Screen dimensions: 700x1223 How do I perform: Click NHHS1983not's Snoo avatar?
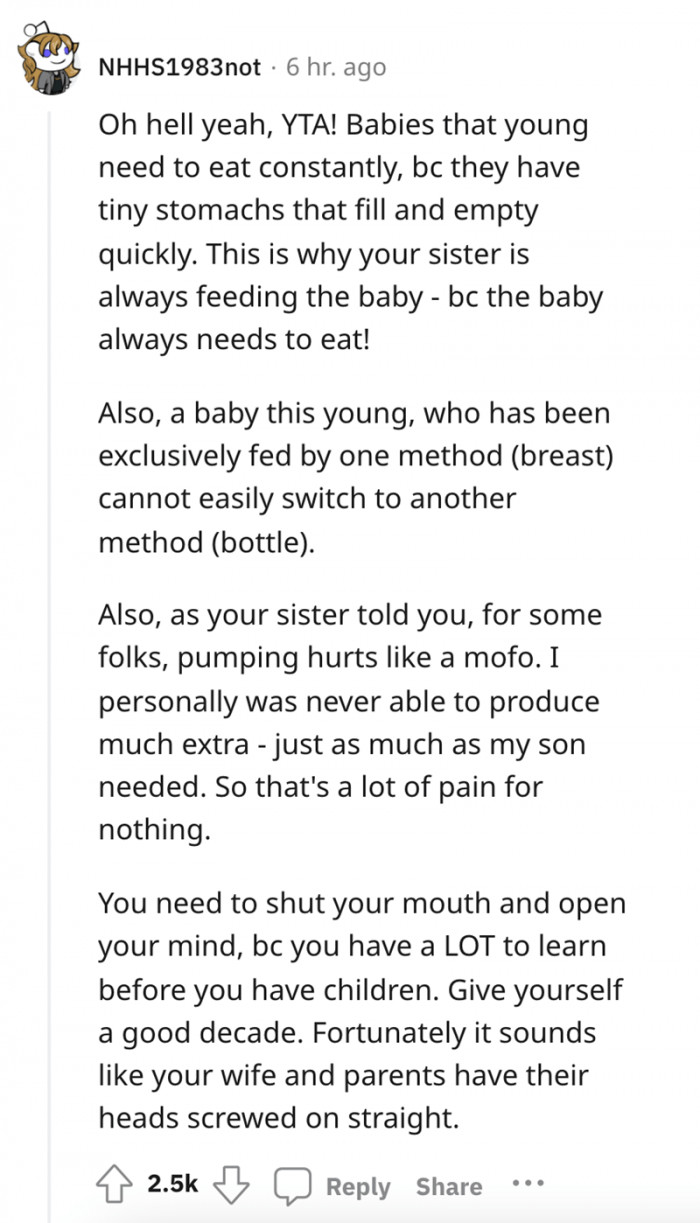[x=48, y=62]
